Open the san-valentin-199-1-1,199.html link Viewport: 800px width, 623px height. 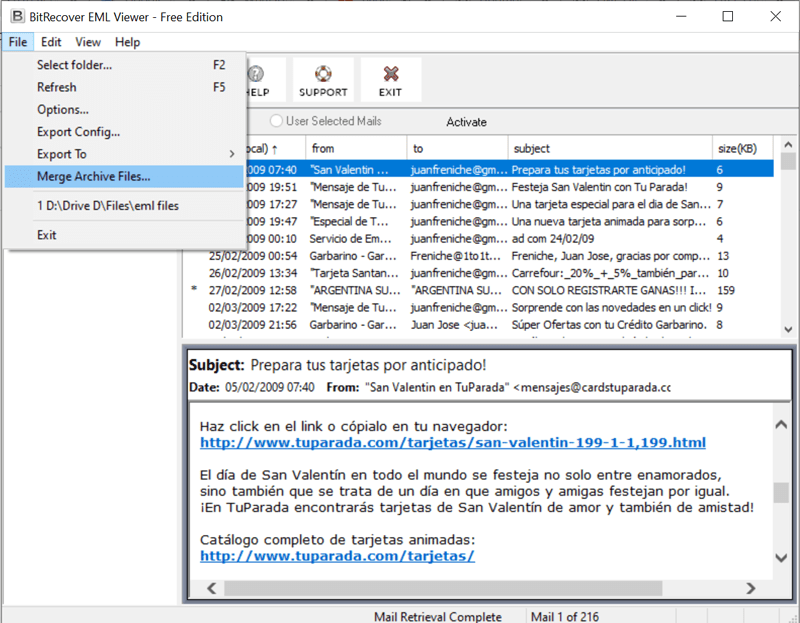[453, 442]
